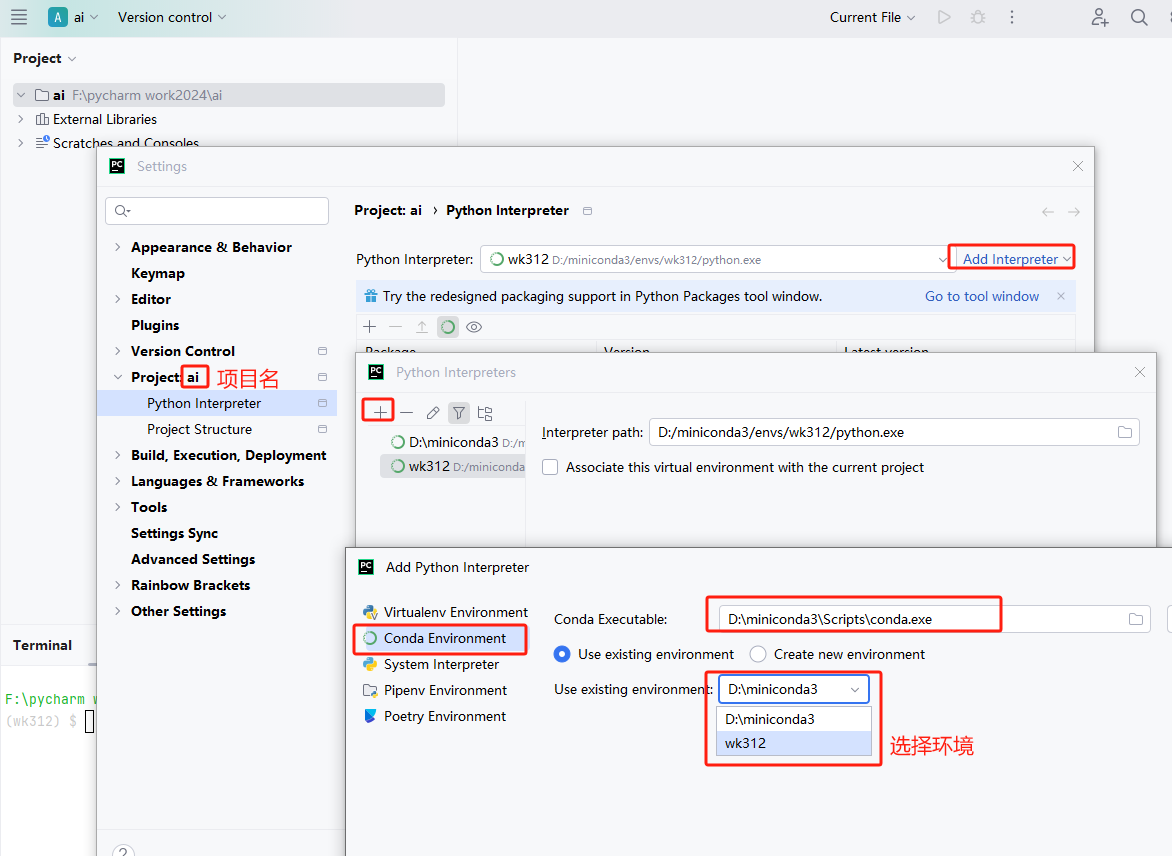The image size is (1172, 856).
Task: Expand Build, Execution, Deployment settings
Action: [117, 455]
